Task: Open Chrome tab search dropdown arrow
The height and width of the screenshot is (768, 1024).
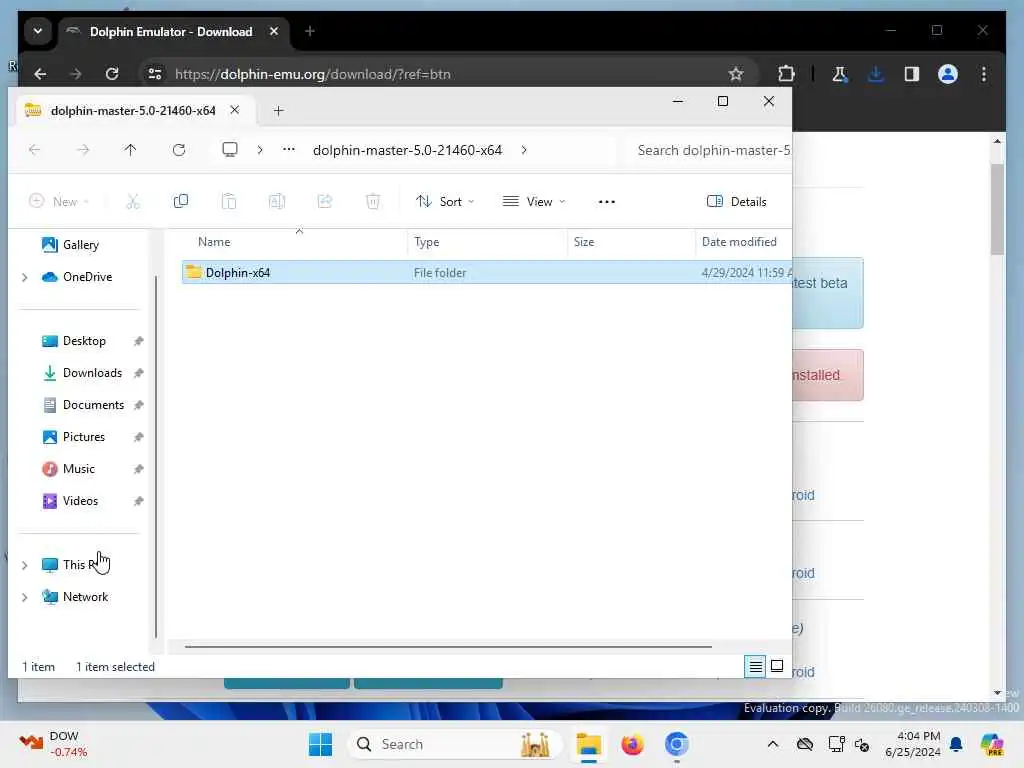Action: coord(38,31)
